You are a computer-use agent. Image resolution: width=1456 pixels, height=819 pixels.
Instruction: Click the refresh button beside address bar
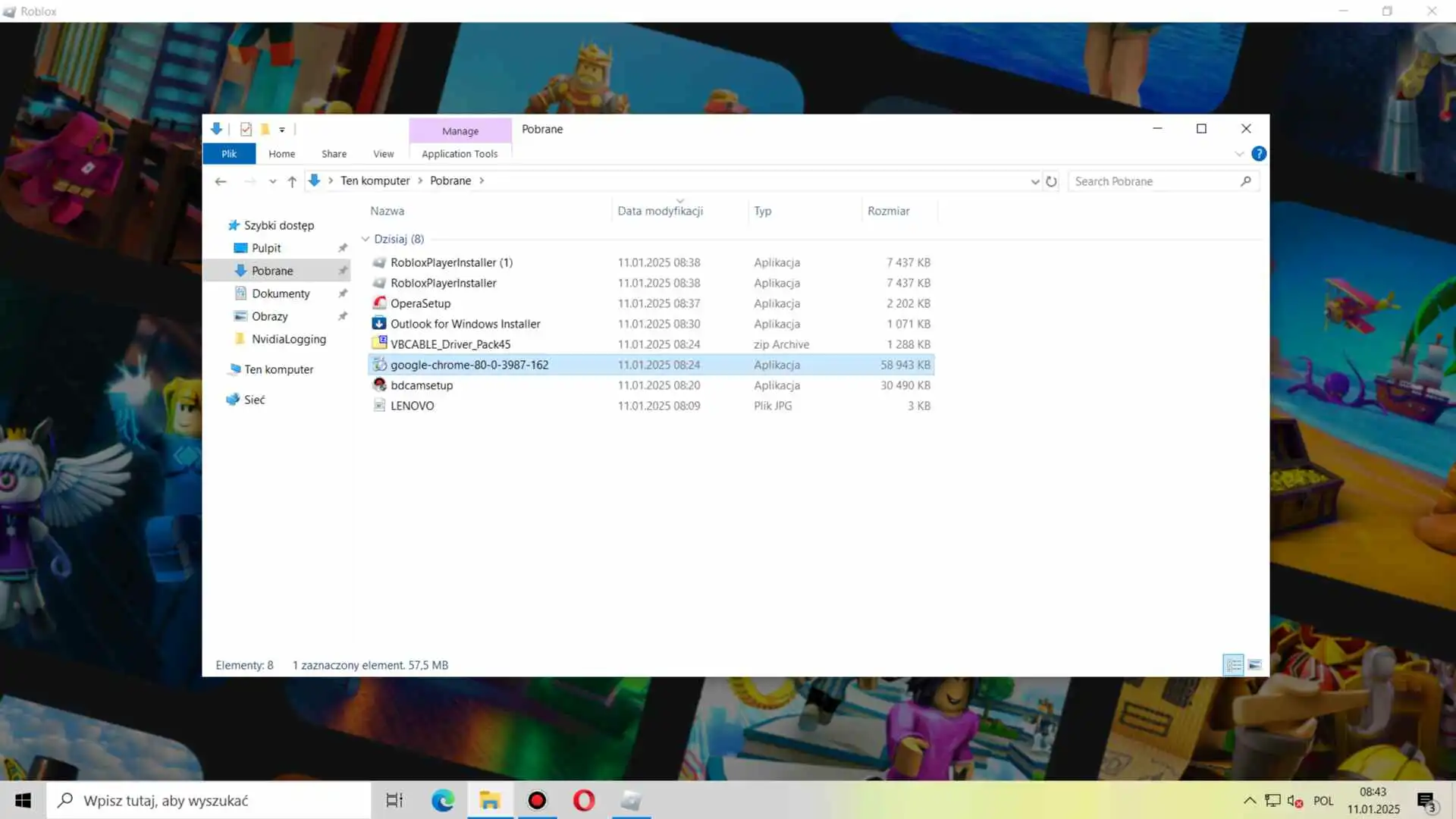[x=1051, y=181]
